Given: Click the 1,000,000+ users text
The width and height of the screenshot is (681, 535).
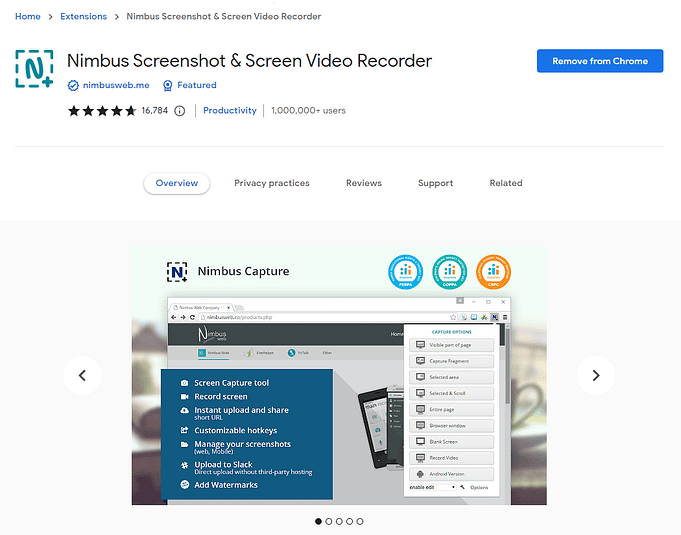Looking at the screenshot, I should pos(308,111).
